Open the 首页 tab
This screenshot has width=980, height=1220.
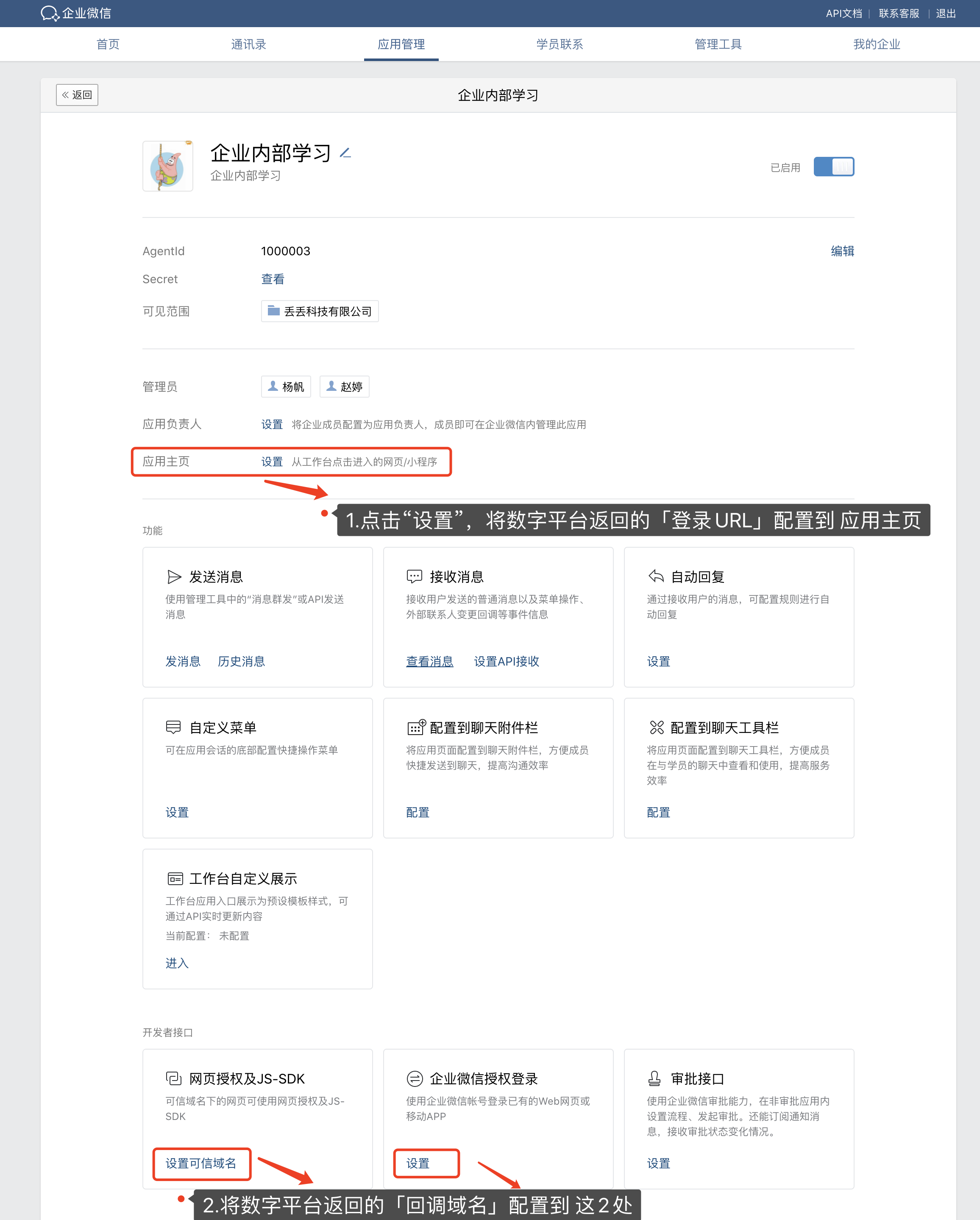[108, 44]
